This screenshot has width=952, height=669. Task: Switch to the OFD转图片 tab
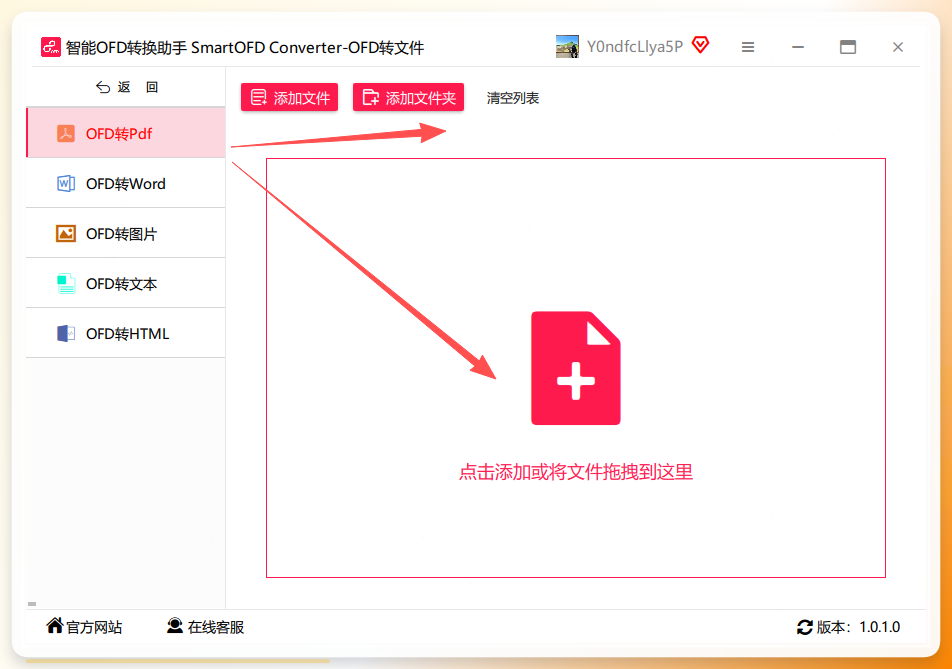point(126,233)
